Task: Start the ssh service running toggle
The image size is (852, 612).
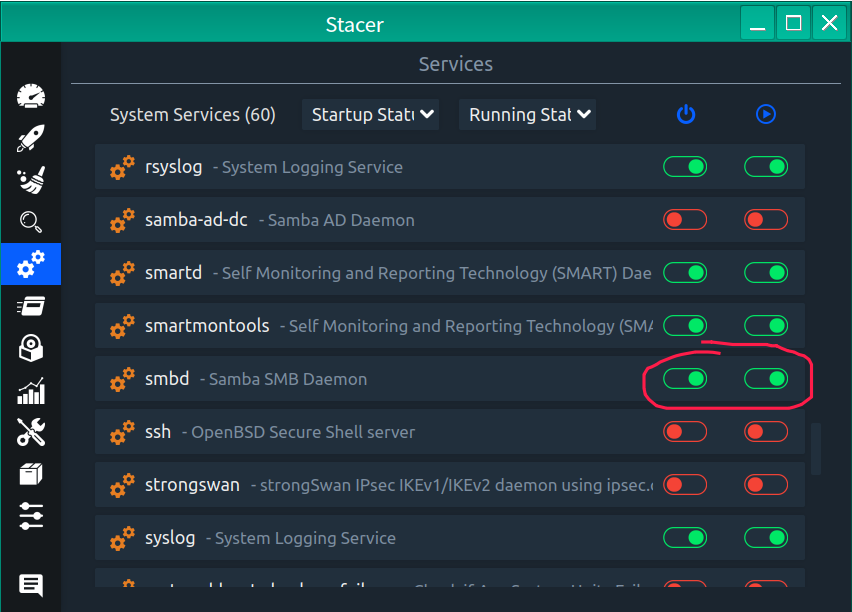Action: click(766, 432)
